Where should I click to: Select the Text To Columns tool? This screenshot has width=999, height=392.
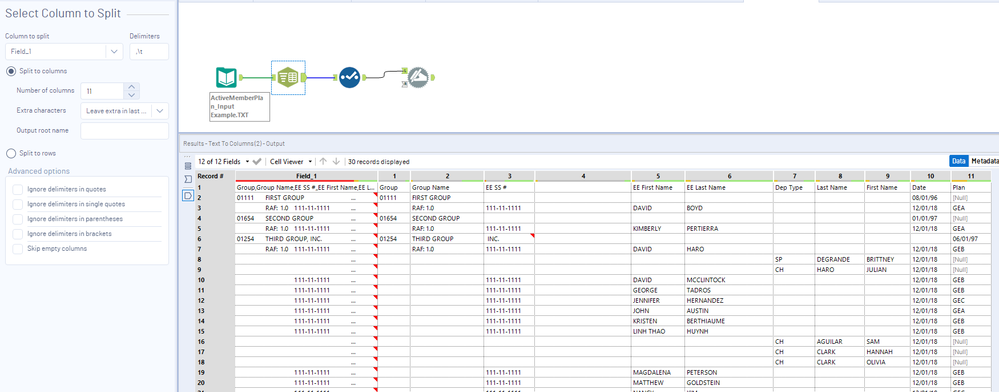pos(289,78)
